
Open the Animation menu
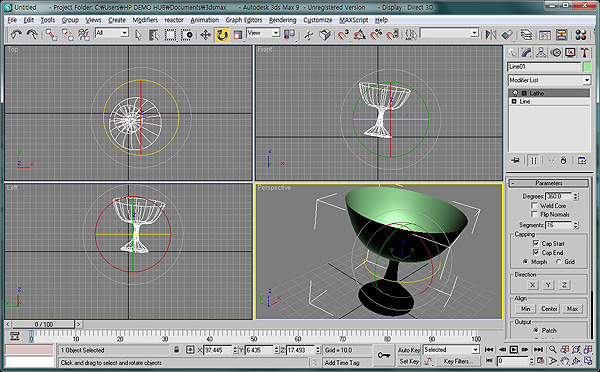(205, 20)
